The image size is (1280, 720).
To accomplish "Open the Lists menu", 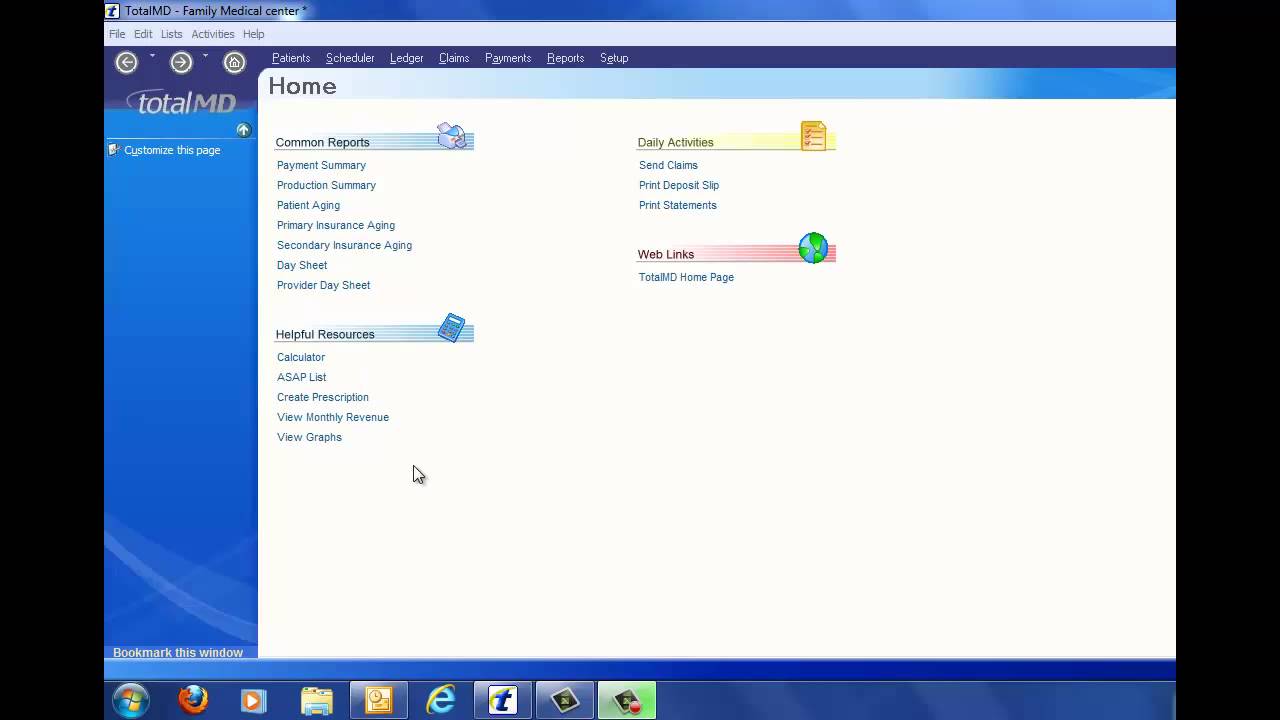I will tap(172, 34).
